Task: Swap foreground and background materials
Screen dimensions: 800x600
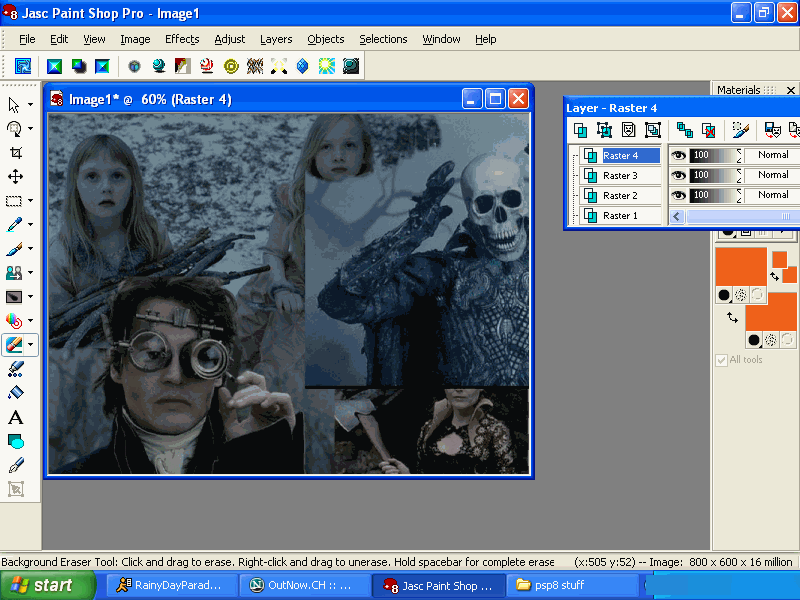Action: click(732, 318)
